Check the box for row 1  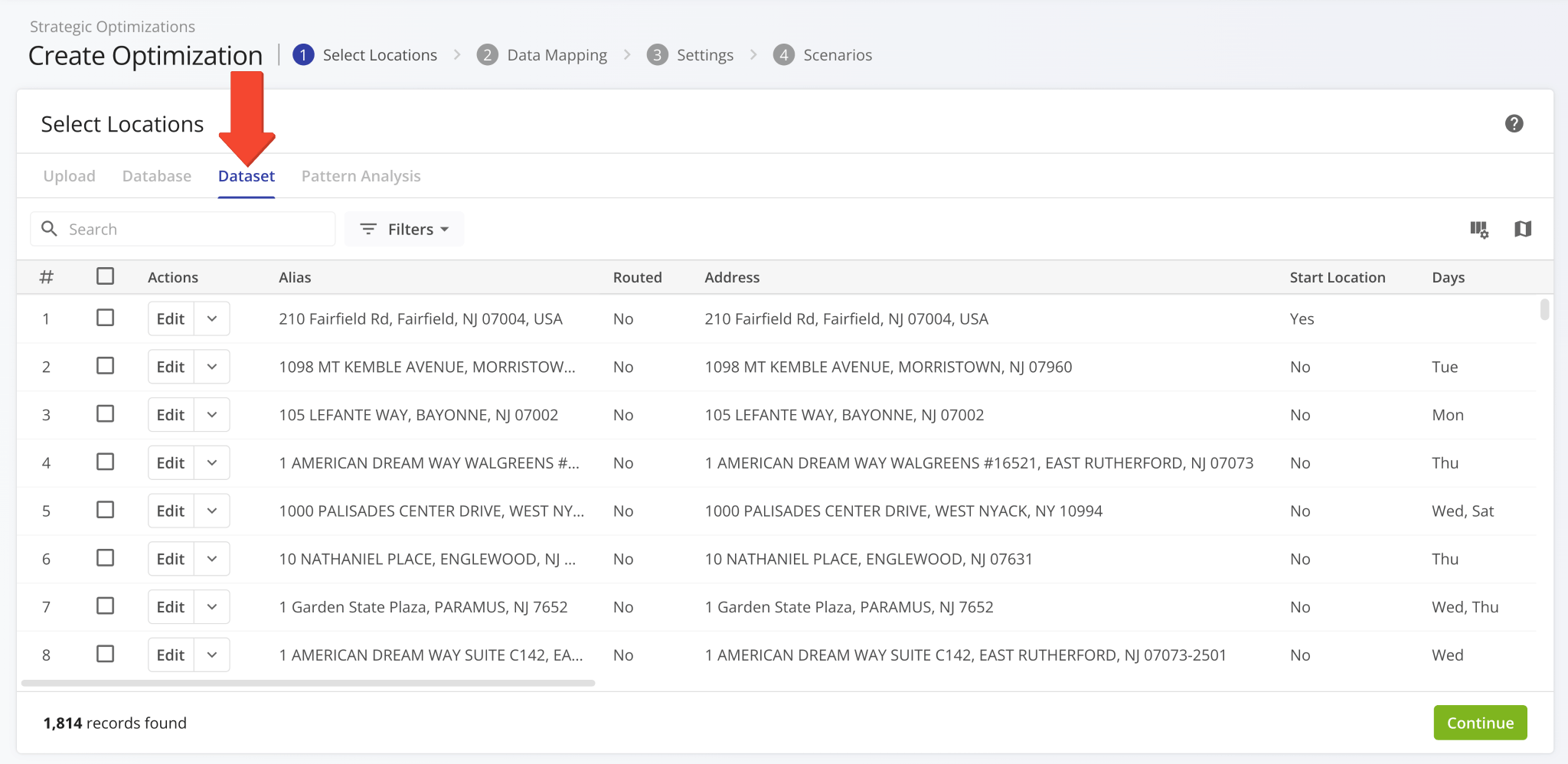pyautogui.click(x=106, y=318)
